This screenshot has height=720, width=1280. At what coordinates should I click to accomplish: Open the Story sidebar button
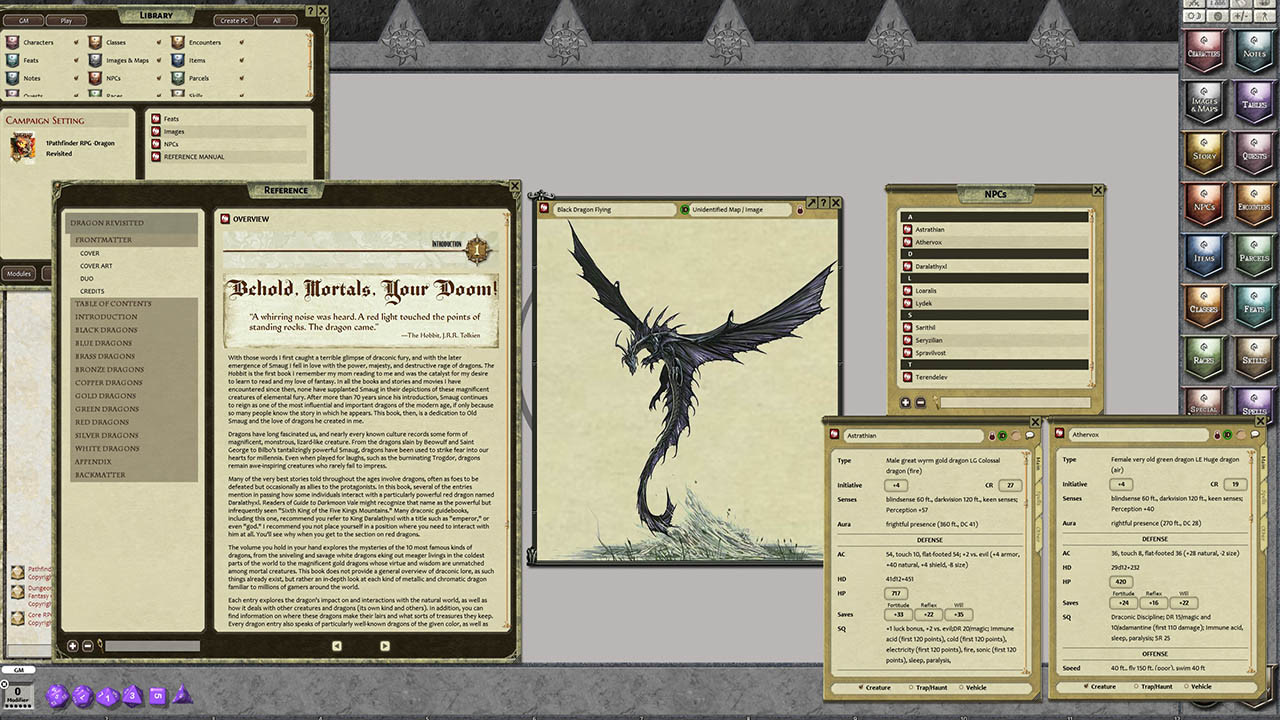(1205, 152)
